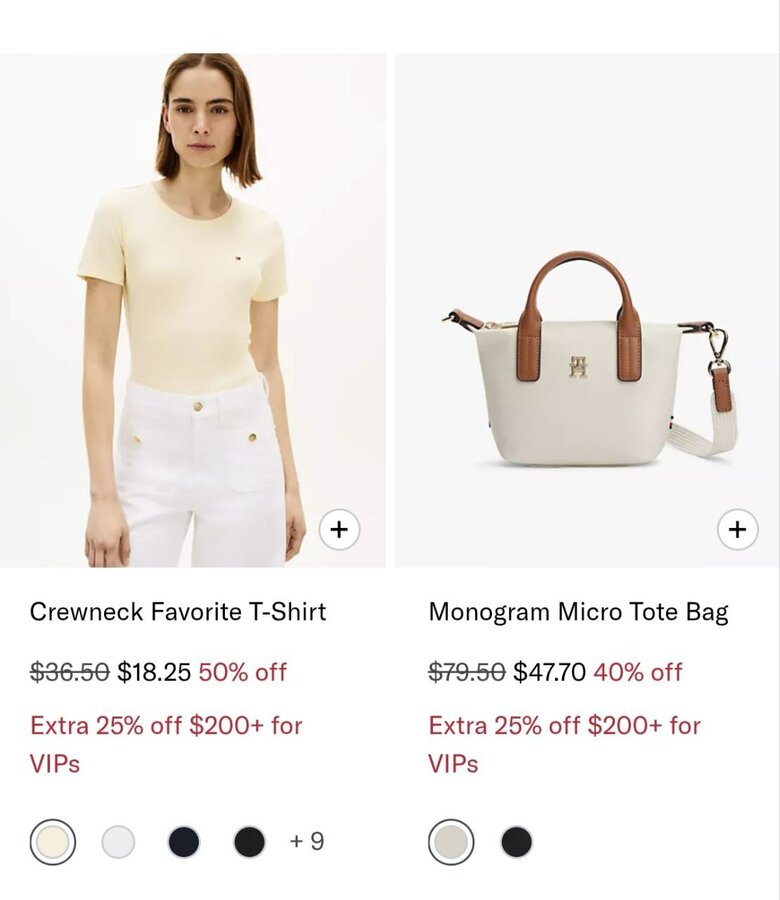Select cream color swatch for Crewneck T-Shirt
Image resolution: width=780 pixels, height=900 pixels.
tap(52, 842)
